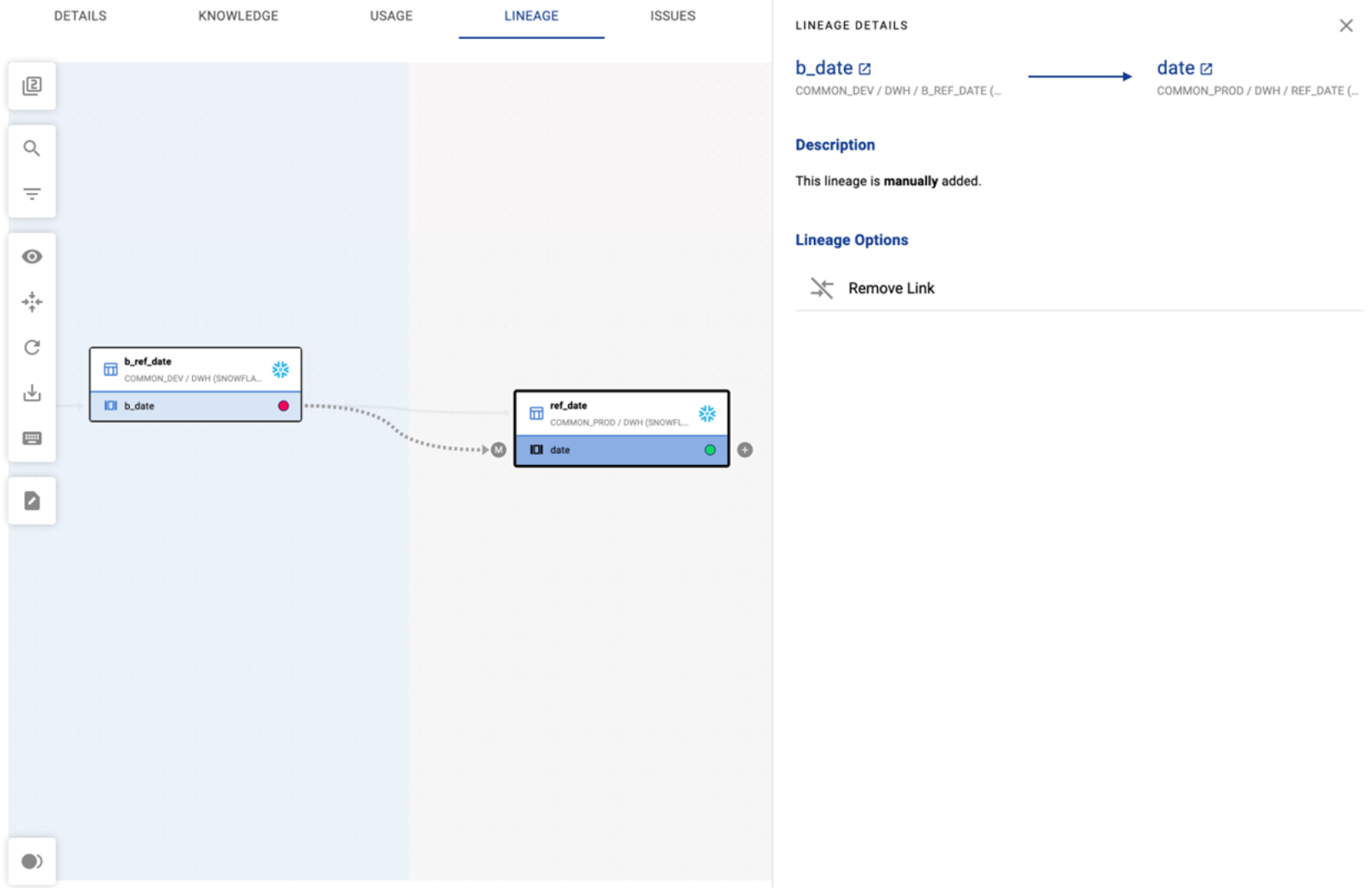
Task: Close the Lineage Details panel
Action: tap(1346, 26)
